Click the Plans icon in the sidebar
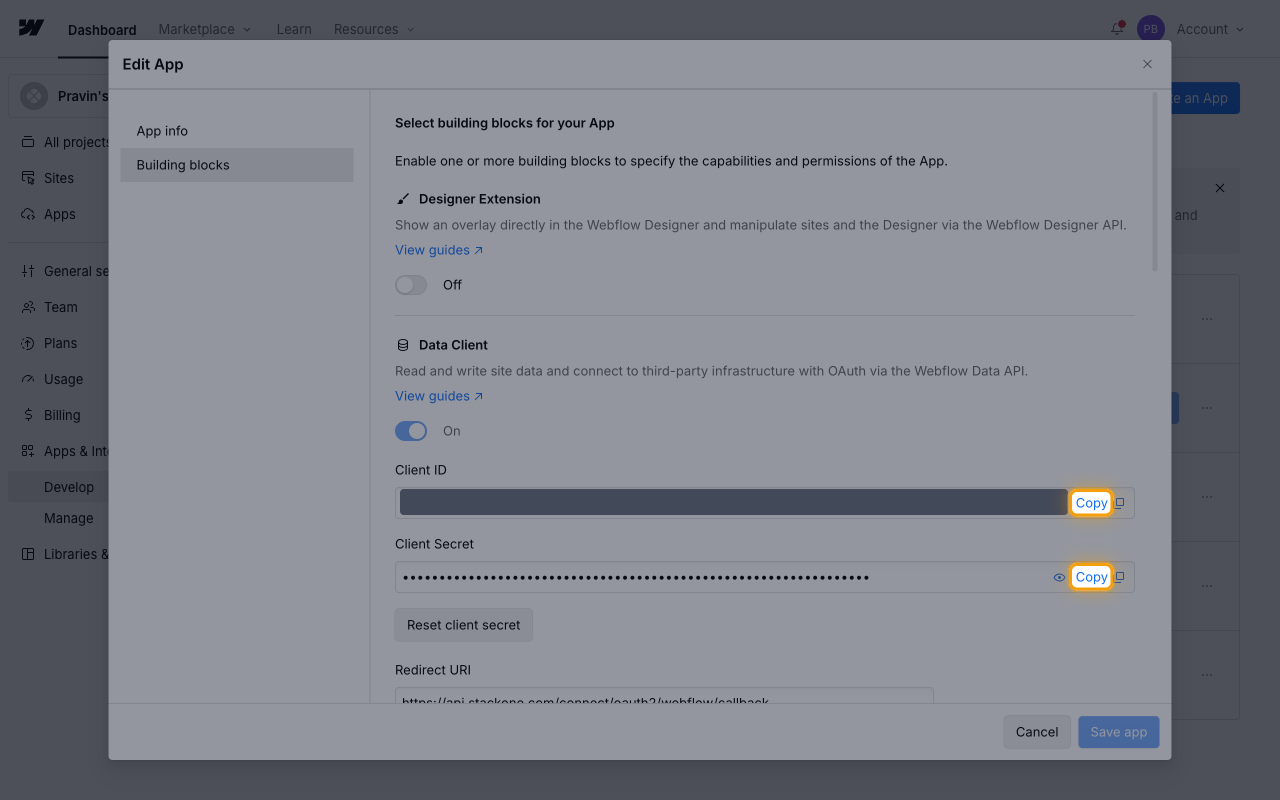1280x800 pixels. (x=28, y=343)
